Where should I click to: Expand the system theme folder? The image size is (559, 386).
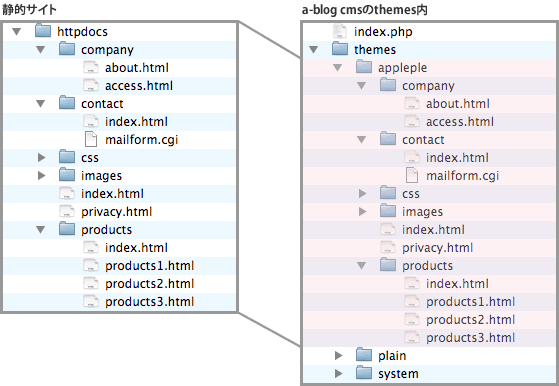339,373
